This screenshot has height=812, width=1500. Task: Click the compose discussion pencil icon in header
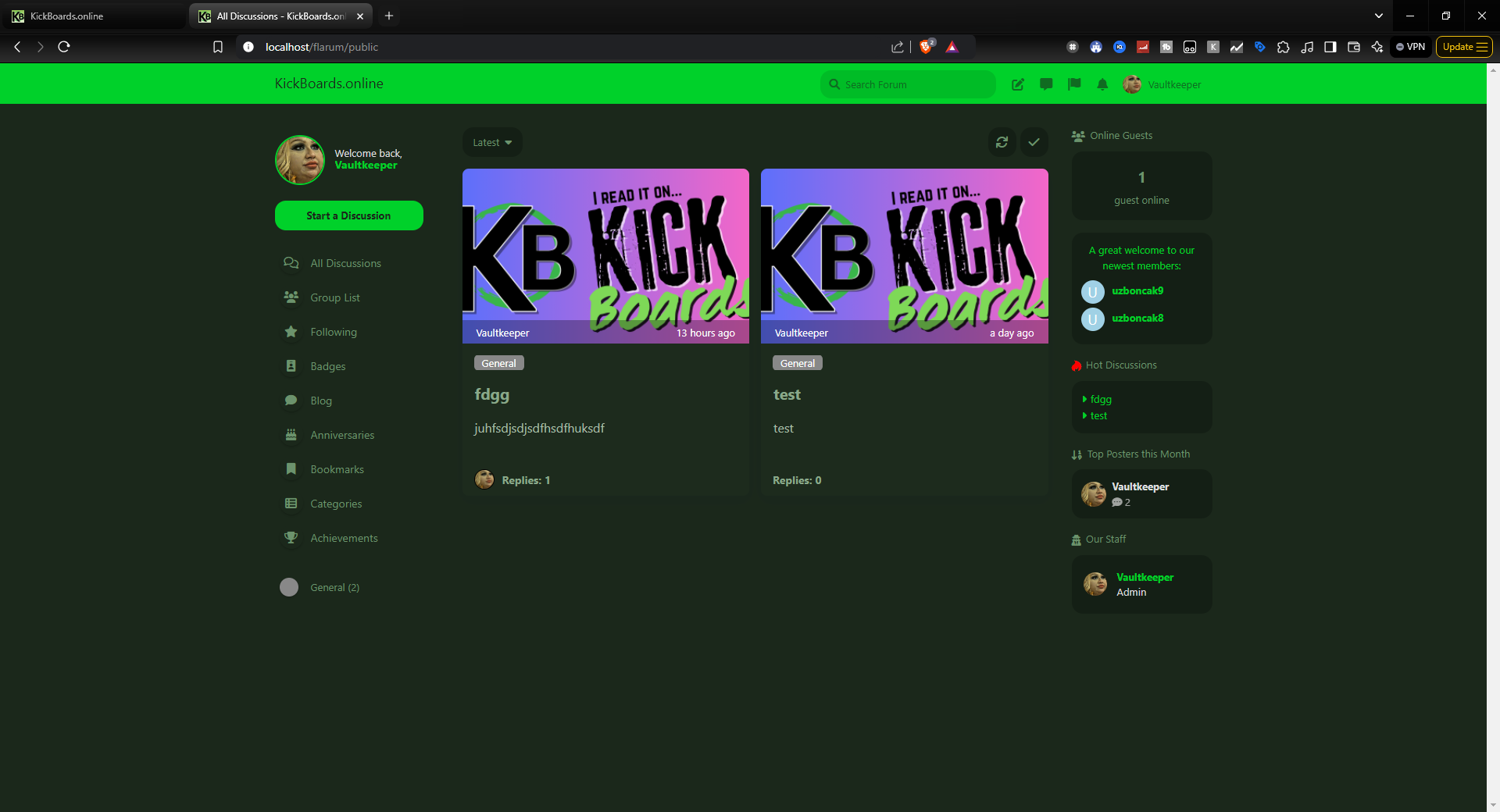(x=1017, y=84)
